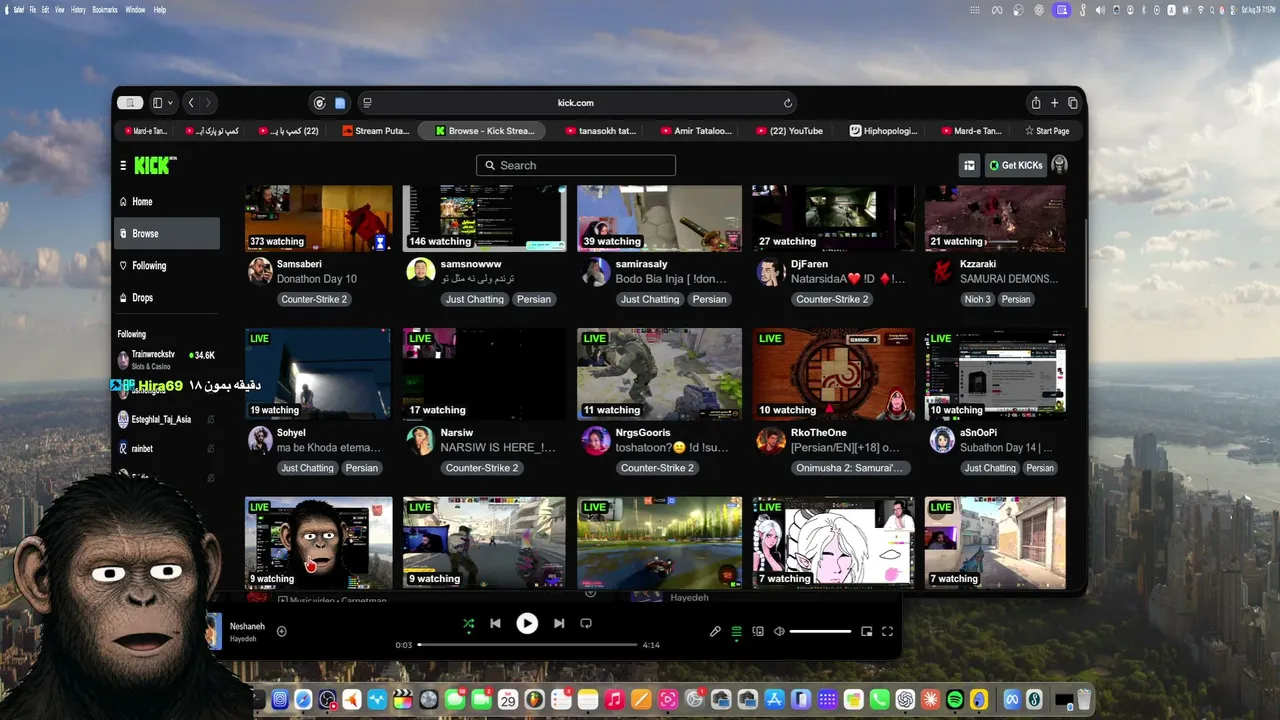
Task: Skip to the next track
Action: [559, 623]
